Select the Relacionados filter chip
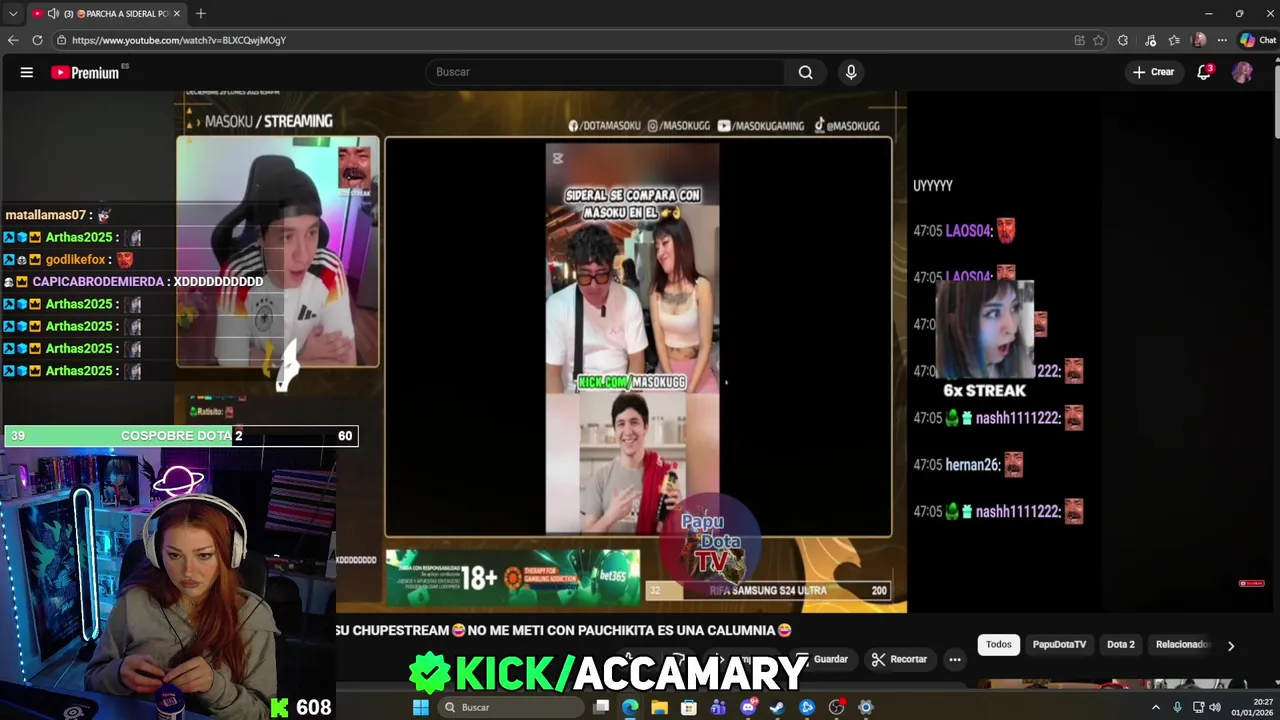The width and height of the screenshot is (1280, 720). 1181,645
